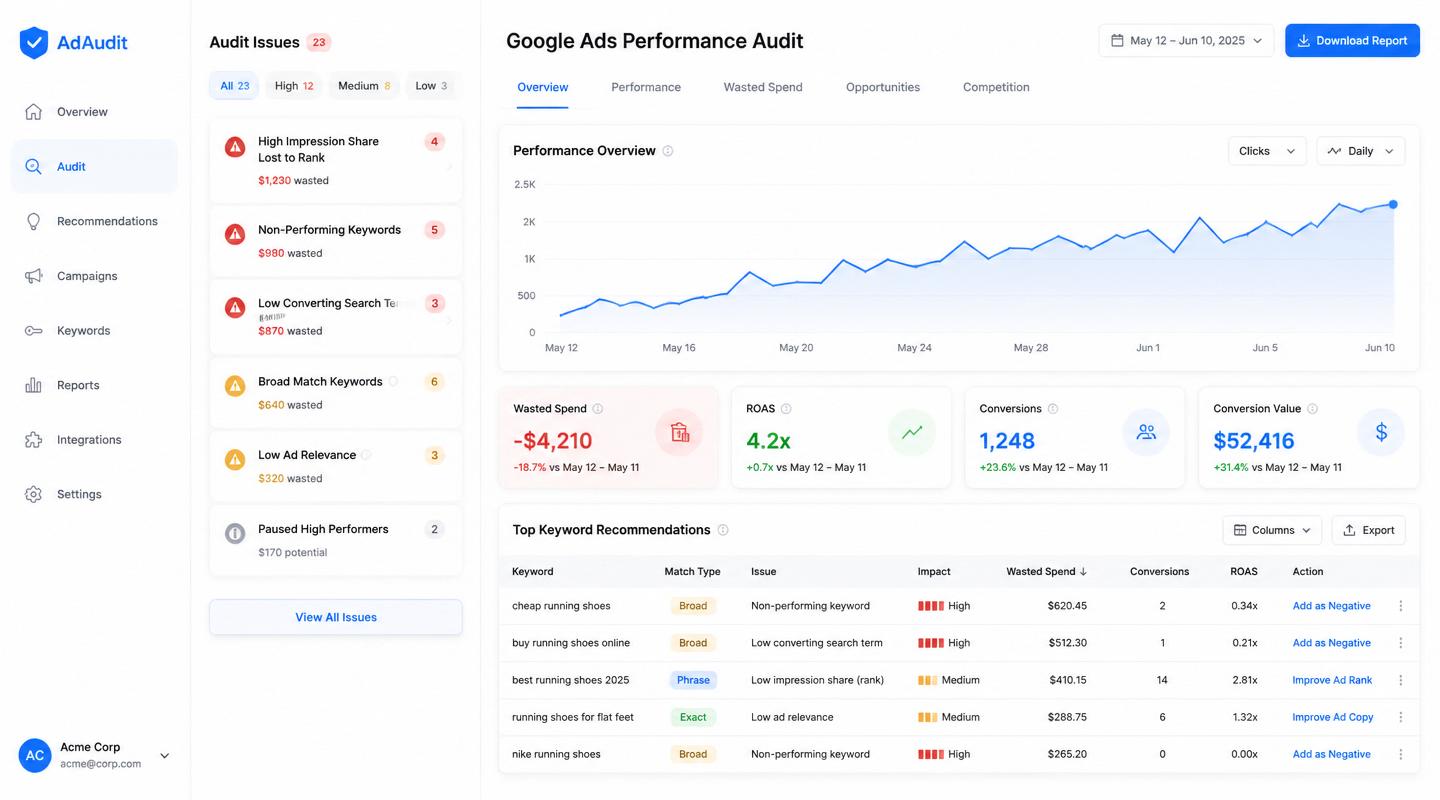The image size is (1440, 800).
Task: Open Campaigns megaphone icon
Action: click(33, 276)
